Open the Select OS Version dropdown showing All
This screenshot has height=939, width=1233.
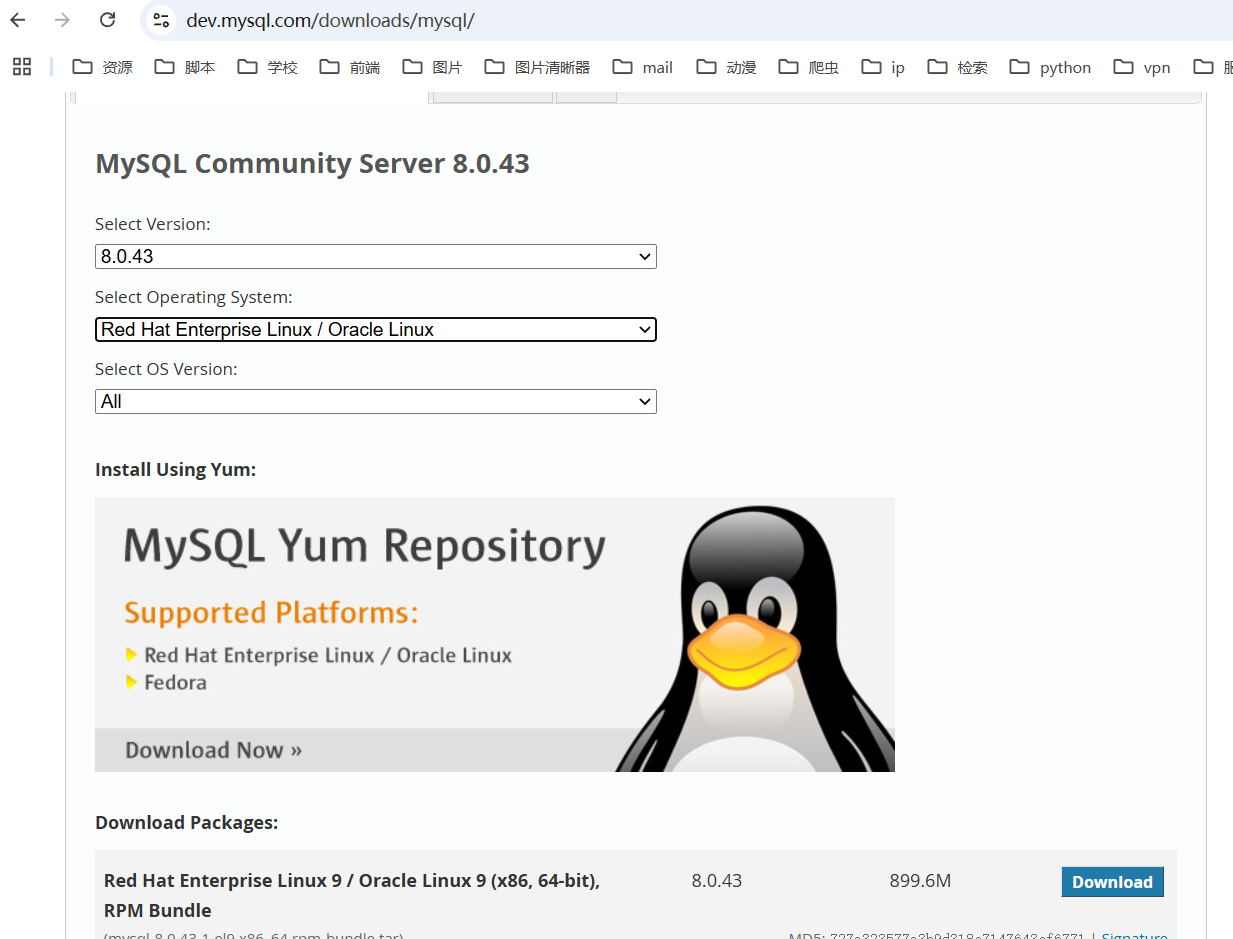point(375,401)
